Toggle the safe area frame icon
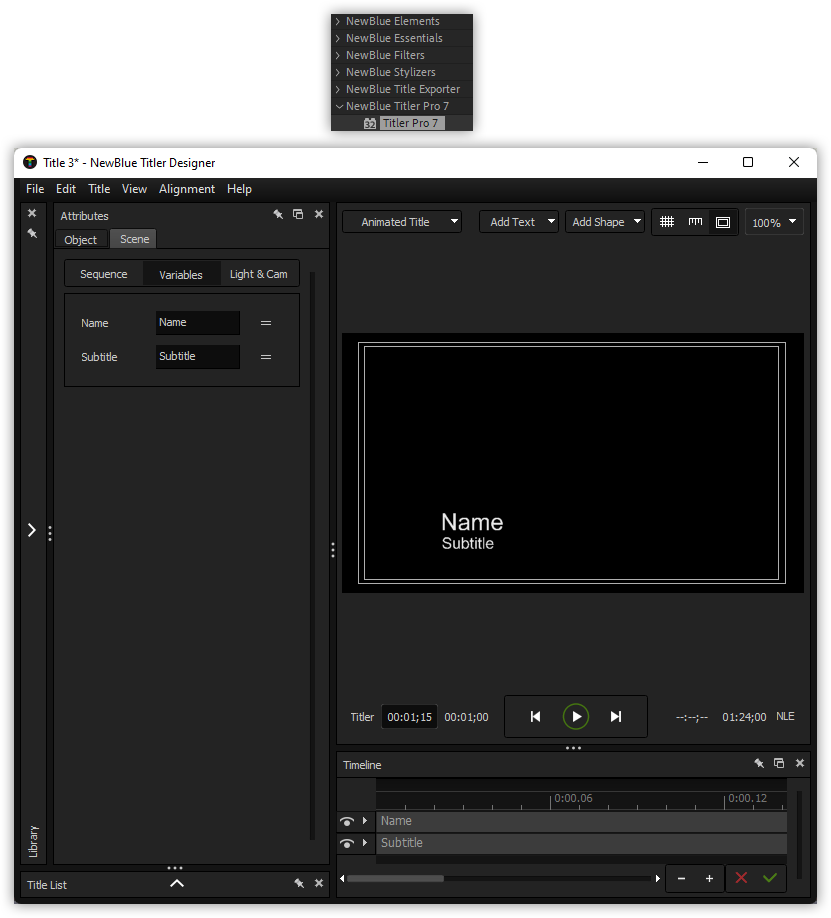The width and height of the screenshot is (831, 918). click(x=723, y=222)
